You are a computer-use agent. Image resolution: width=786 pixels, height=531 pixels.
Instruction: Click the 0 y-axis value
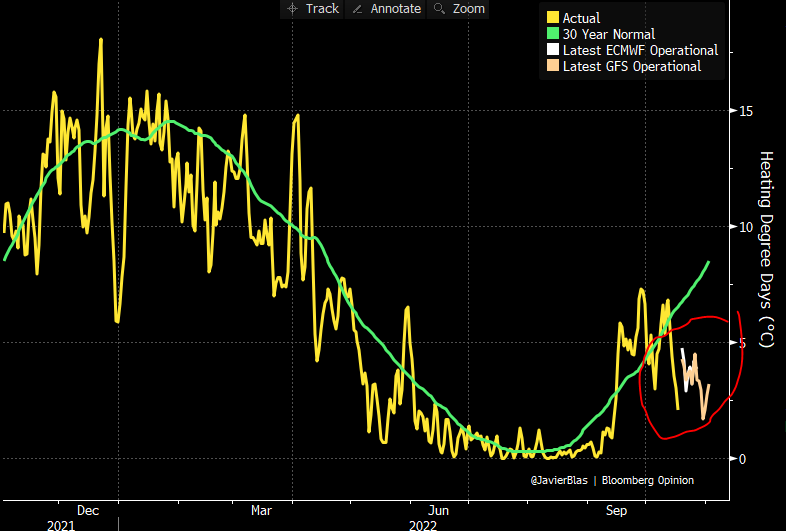click(x=742, y=459)
